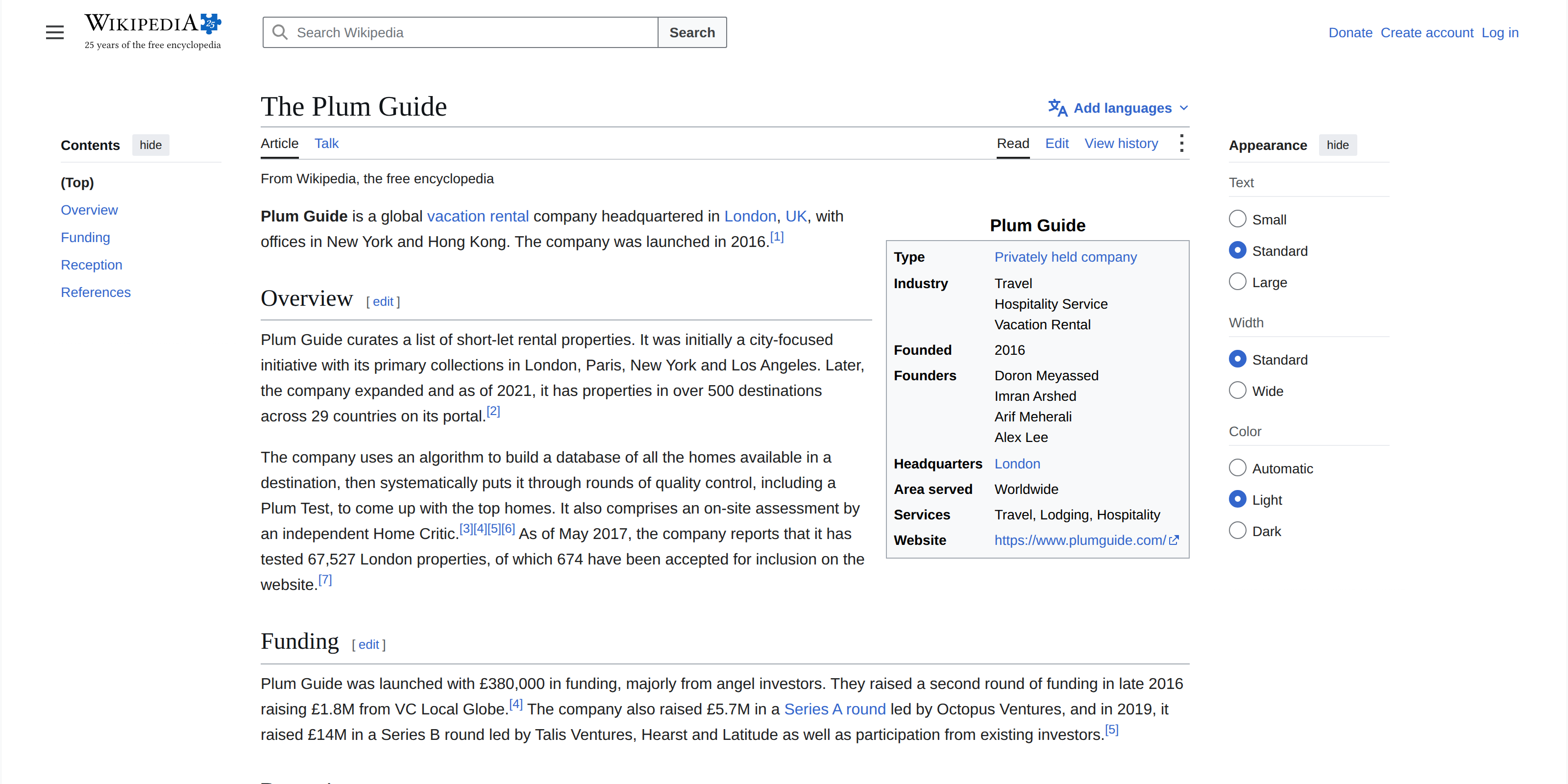The width and height of the screenshot is (1568, 784).
Task: Expand the Add languages dropdown
Action: tap(1118, 108)
